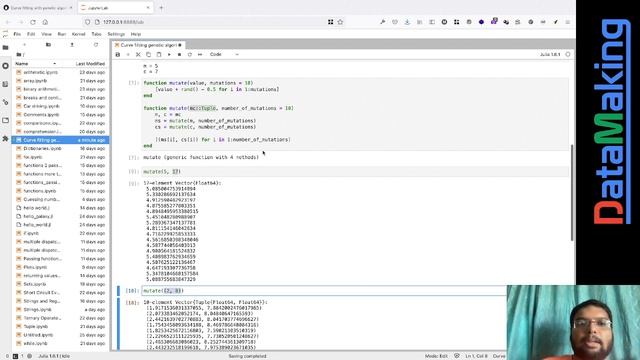This screenshot has height=360, width=640.
Task: Click the Julia 1.8.1 kernel name
Action: (x=550, y=54)
